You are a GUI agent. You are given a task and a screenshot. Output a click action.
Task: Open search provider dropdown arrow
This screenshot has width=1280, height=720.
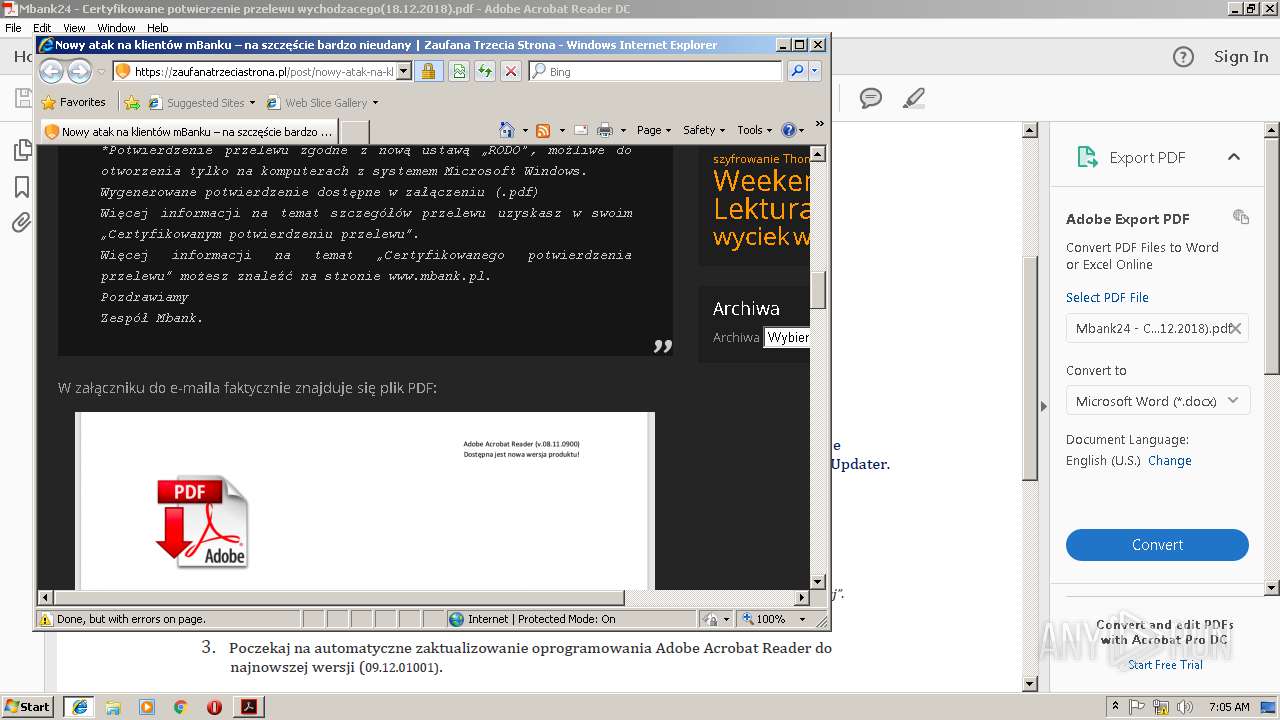[815, 71]
